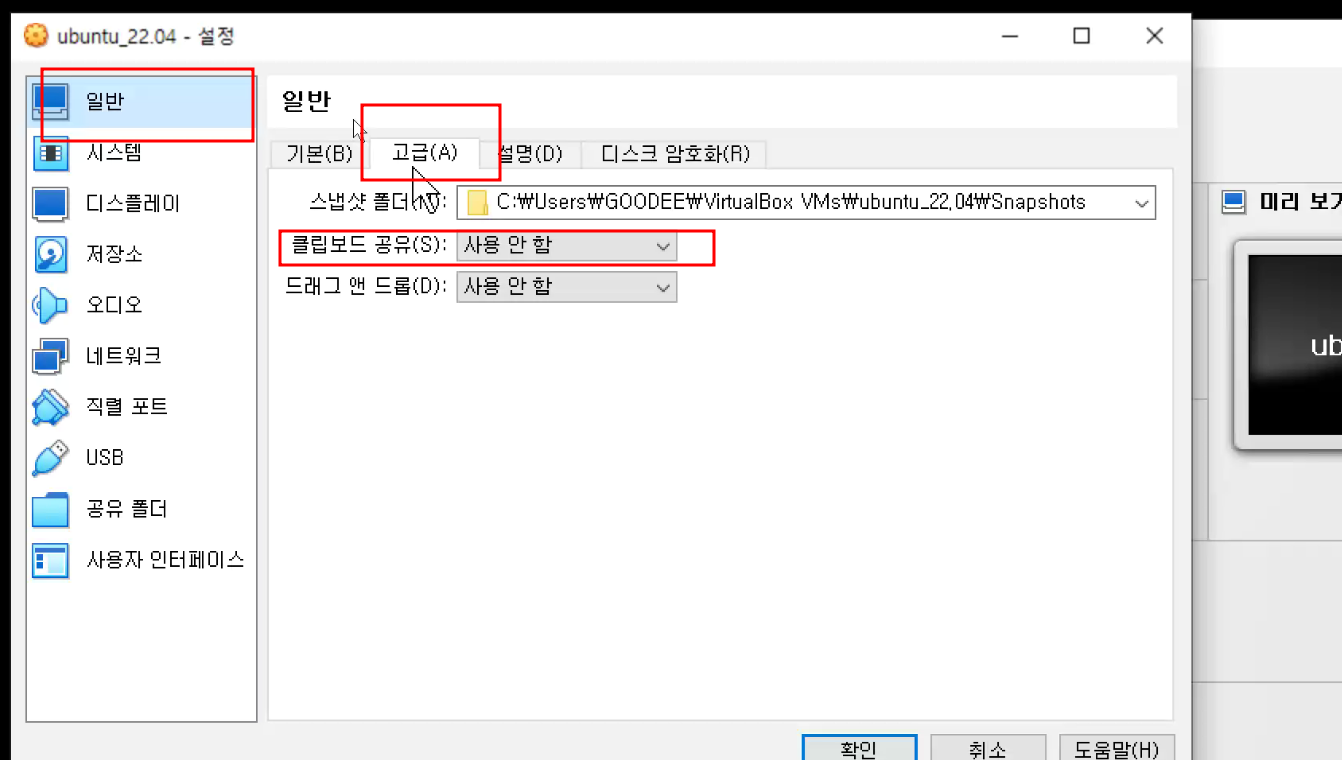
Task: Select the 일반 (General) monitor icon
Action: tap(50, 101)
